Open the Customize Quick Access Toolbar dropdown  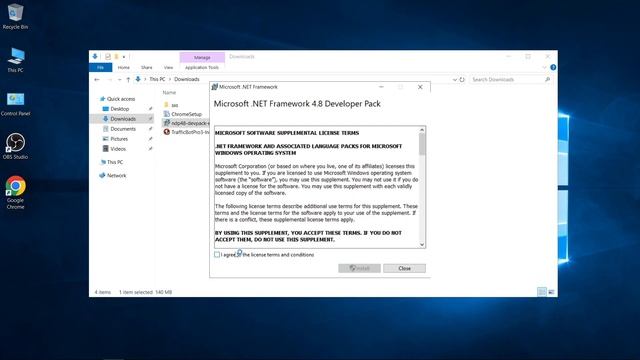[124, 57]
